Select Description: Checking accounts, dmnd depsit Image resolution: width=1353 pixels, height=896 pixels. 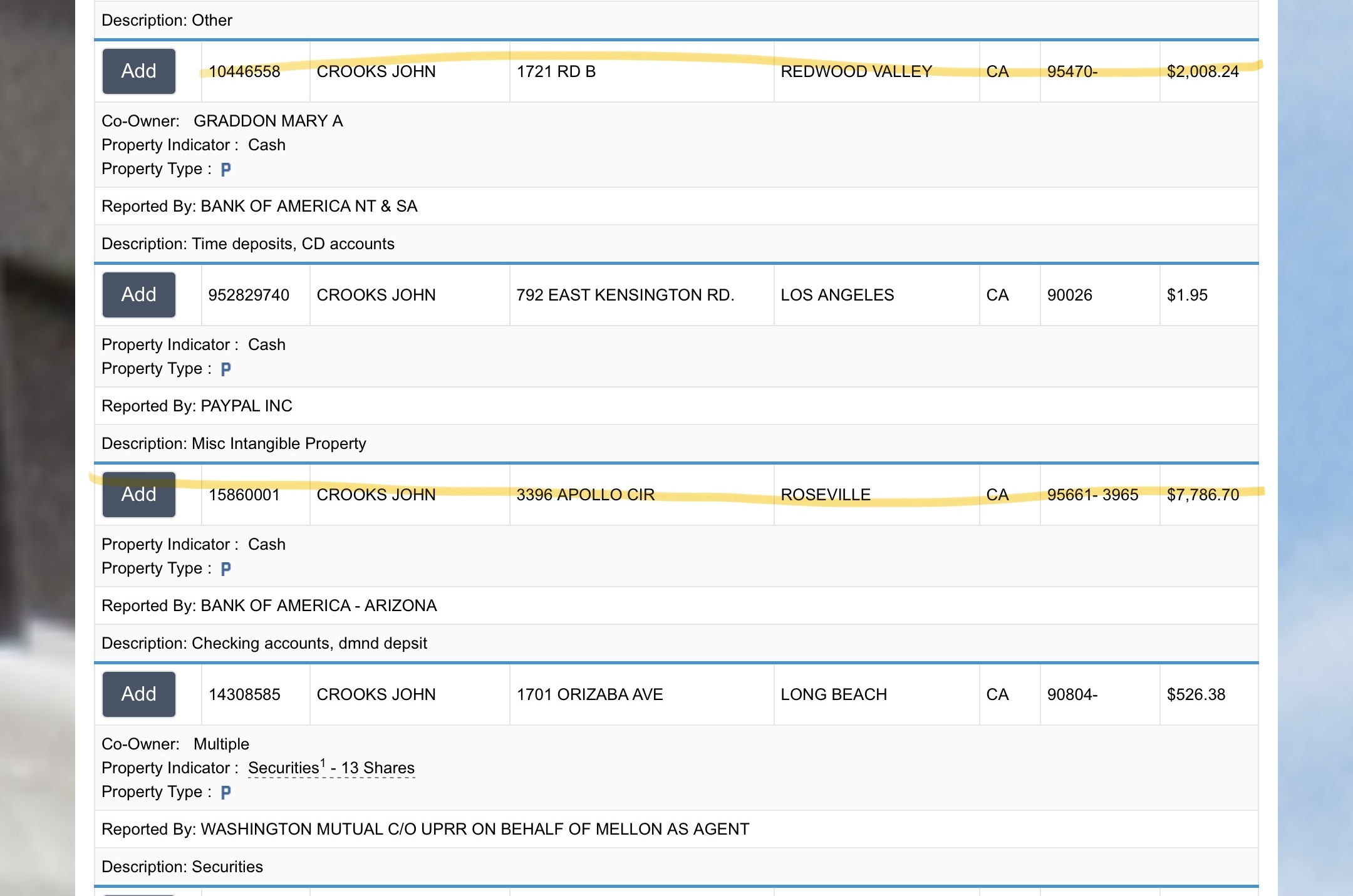(x=264, y=644)
